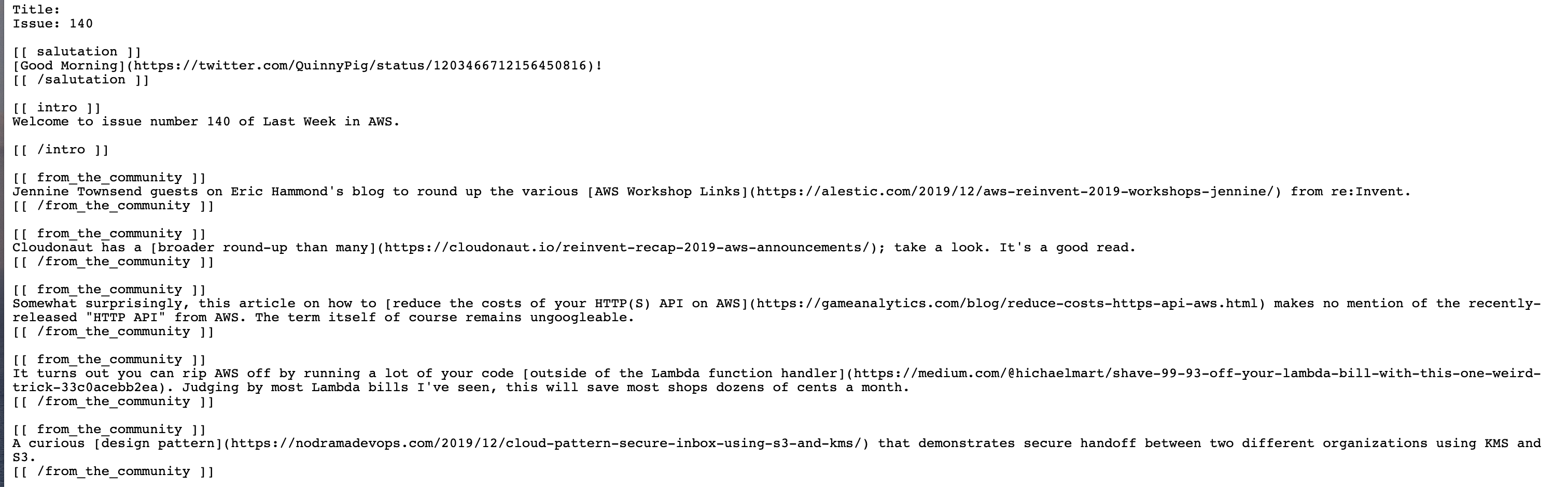Click the closing [[ /salutation ]] tag
The height and width of the screenshot is (487, 1568).
tap(81, 80)
